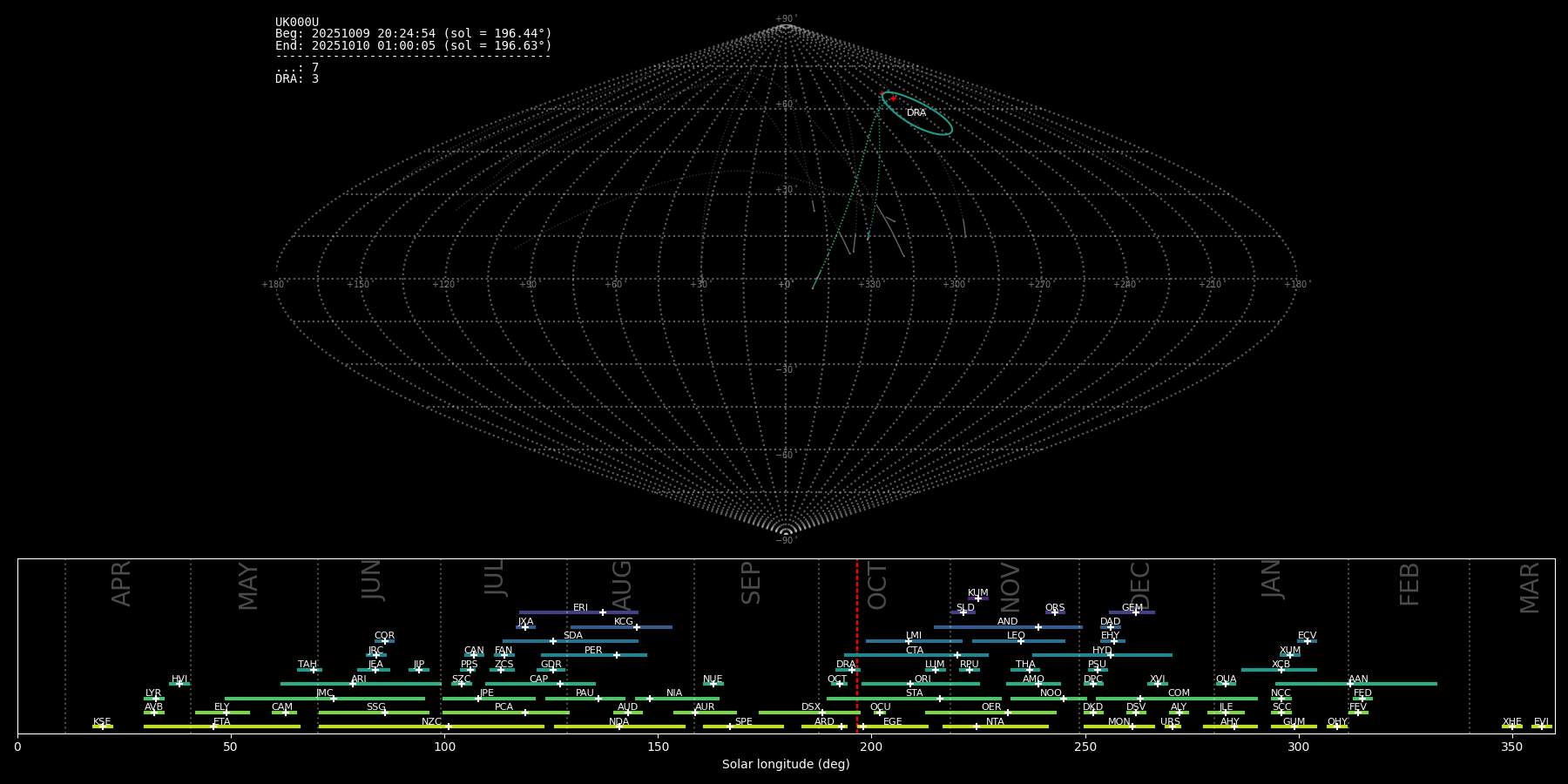Click the LYR peak marker

click(156, 699)
